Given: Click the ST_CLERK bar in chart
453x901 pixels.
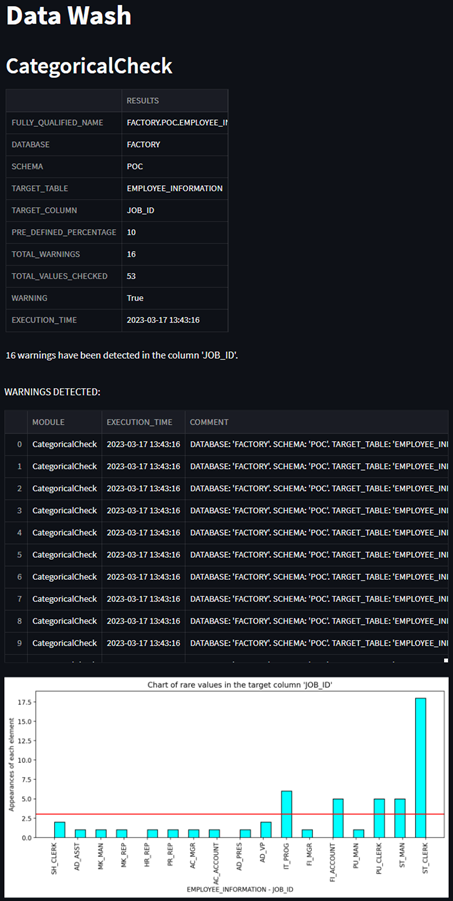Looking at the screenshot, I should point(421,768).
